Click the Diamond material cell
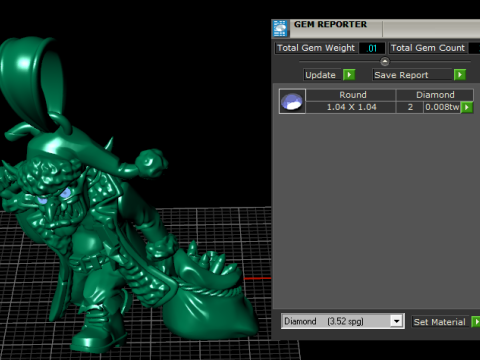This screenshot has height=360, width=480. [x=435, y=95]
